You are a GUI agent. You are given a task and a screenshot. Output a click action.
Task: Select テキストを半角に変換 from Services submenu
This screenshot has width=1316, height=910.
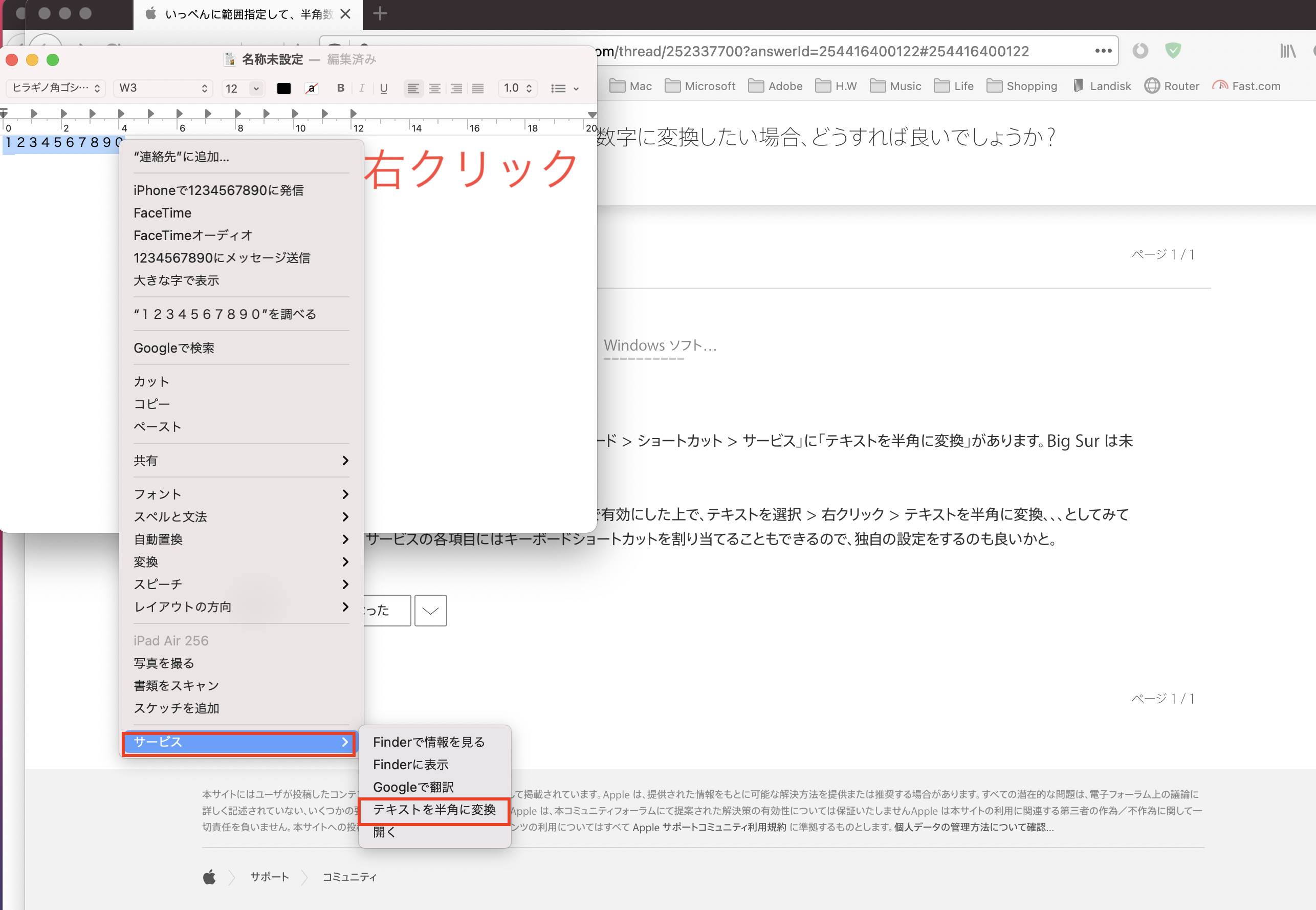click(x=434, y=810)
